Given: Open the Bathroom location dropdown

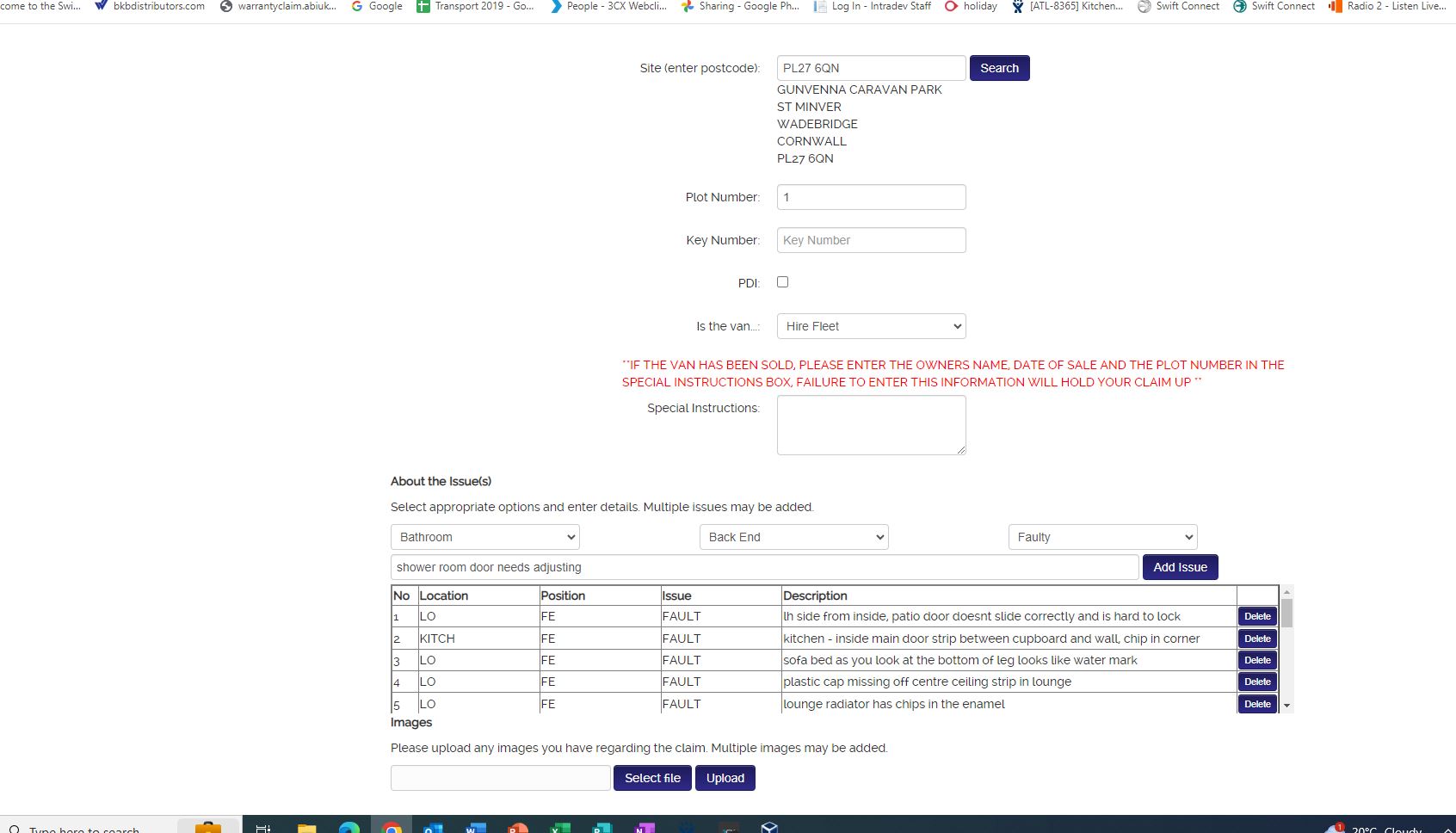Looking at the screenshot, I should point(484,537).
